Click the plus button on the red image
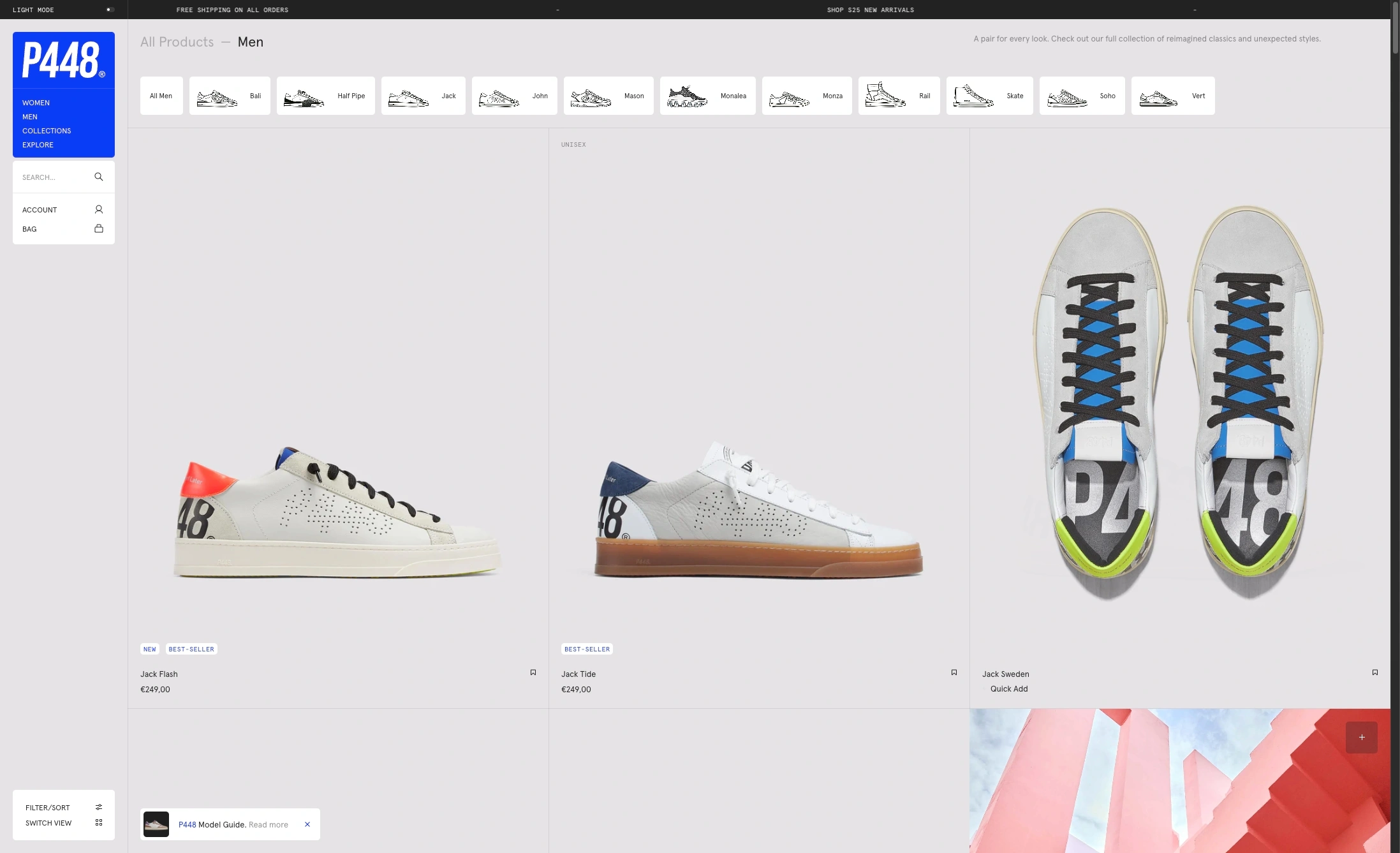1400x853 pixels. 1362,738
